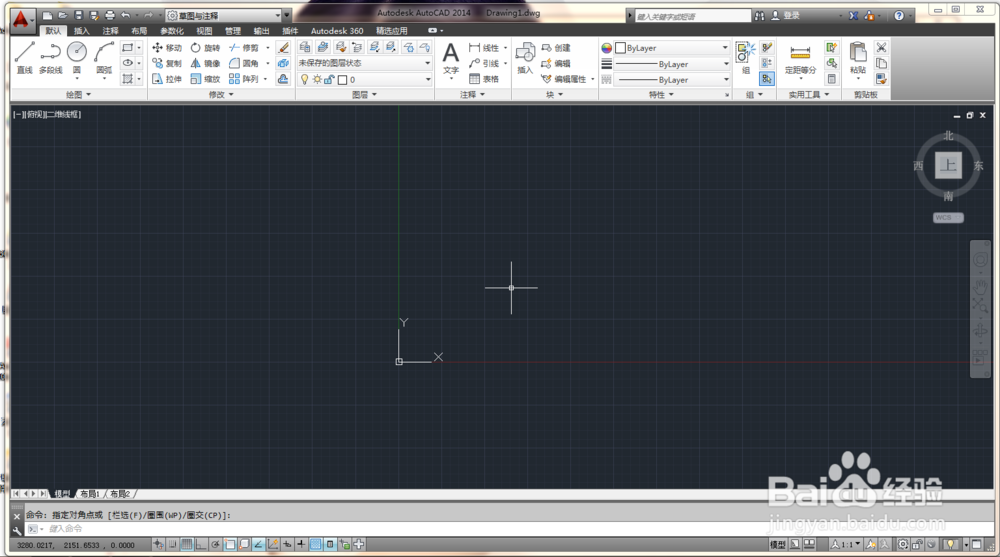Click the Copy (复制) tool
The width and height of the screenshot is (1000, 557).
point(166,63)
